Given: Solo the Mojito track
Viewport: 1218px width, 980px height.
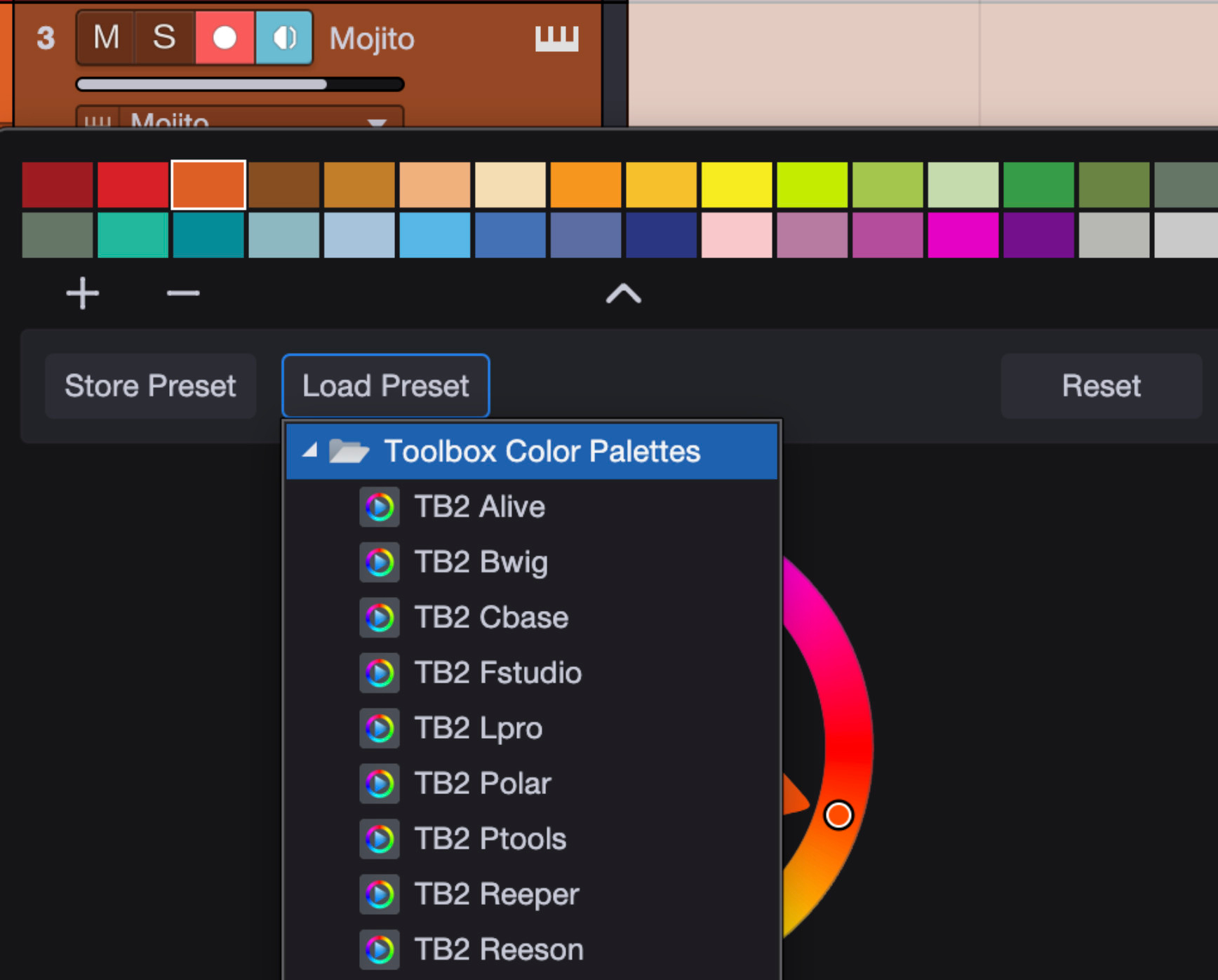Looking at the screenshot, I should [164, 38].
